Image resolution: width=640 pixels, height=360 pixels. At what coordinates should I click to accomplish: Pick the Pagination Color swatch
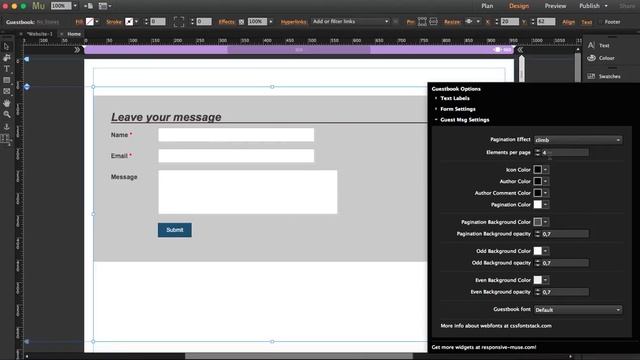(x=538, y=204)
